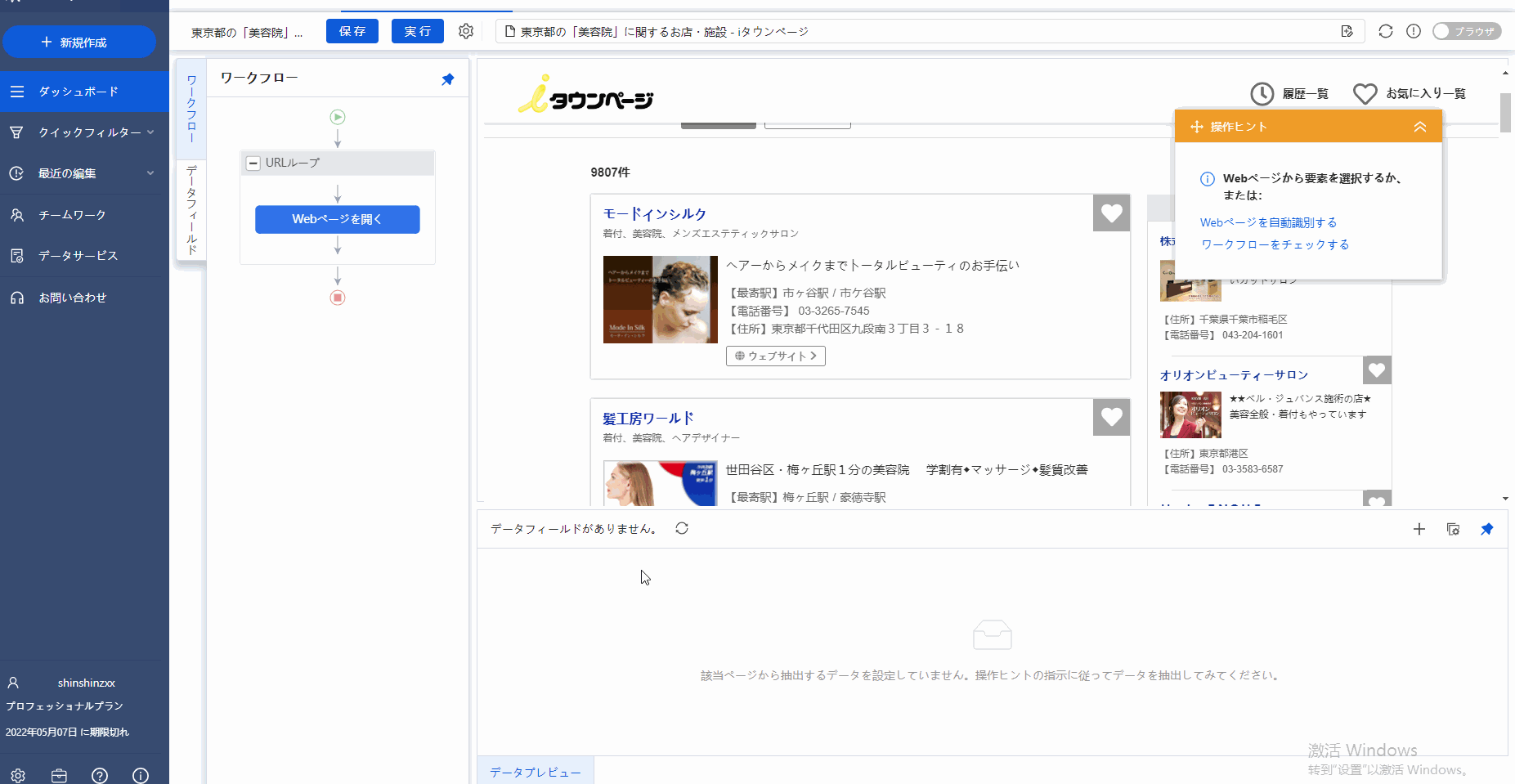Click the iタウンページ logo

tap(585, 94)
